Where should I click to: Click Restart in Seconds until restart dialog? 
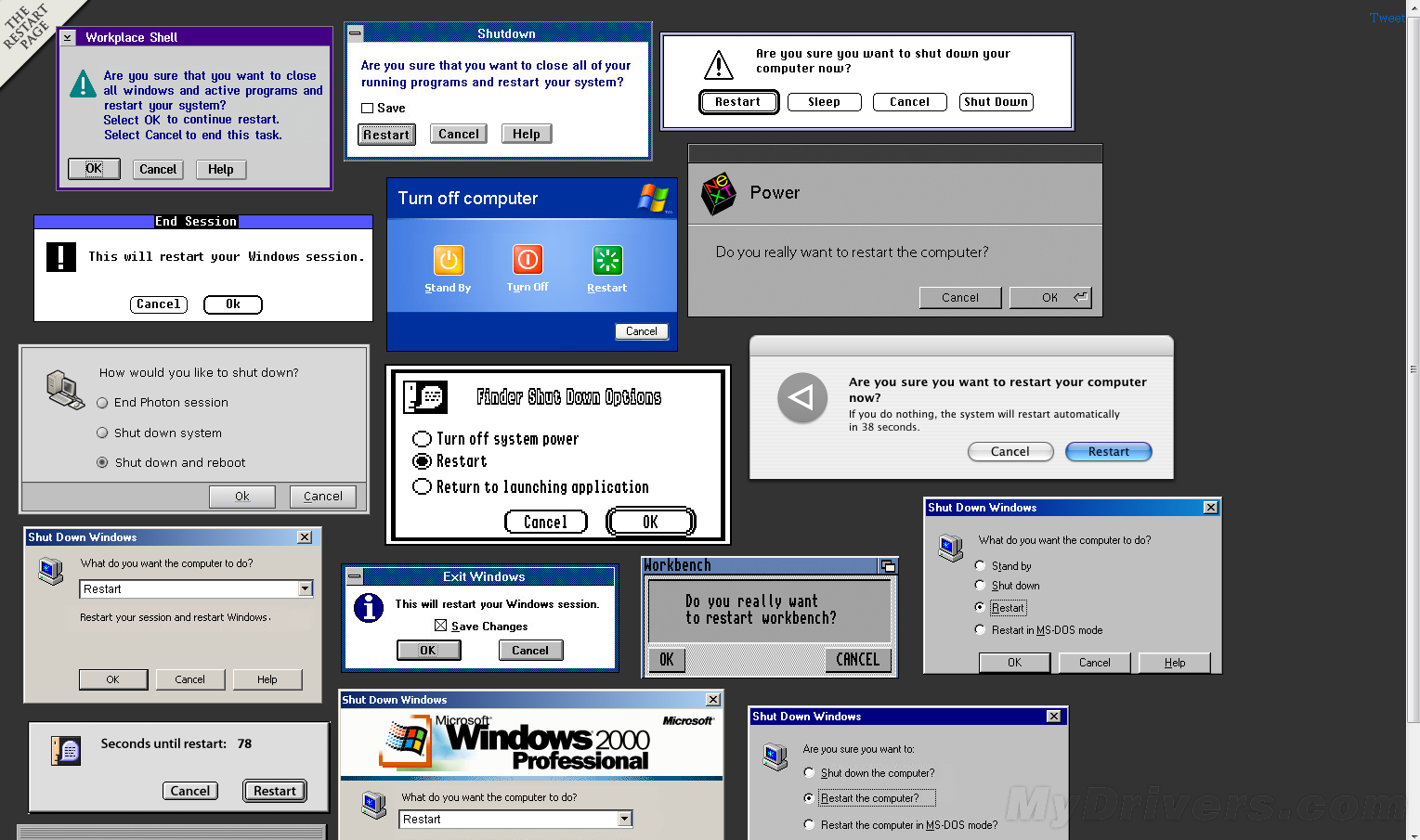pos(275,791)
